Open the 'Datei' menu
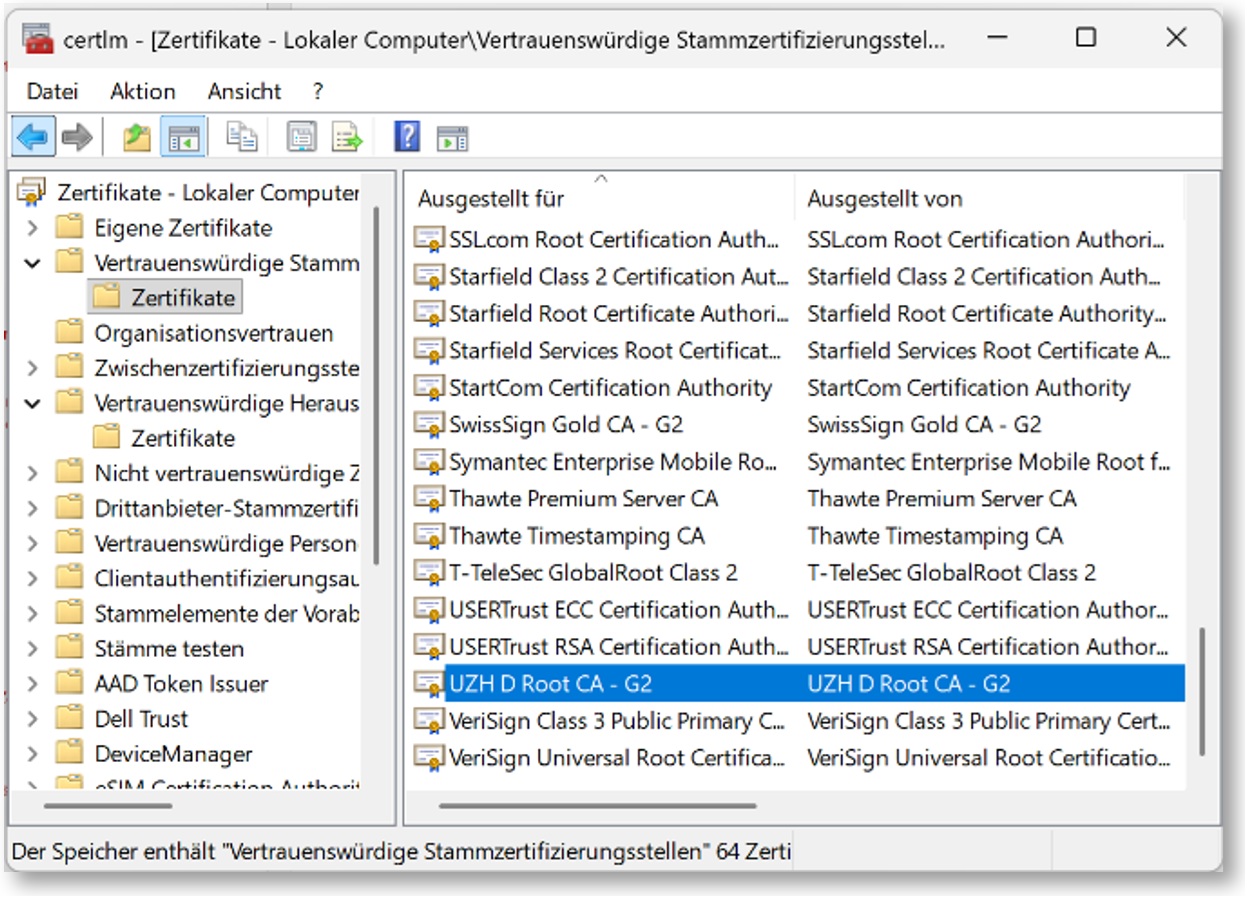 (x=55, y=91)
